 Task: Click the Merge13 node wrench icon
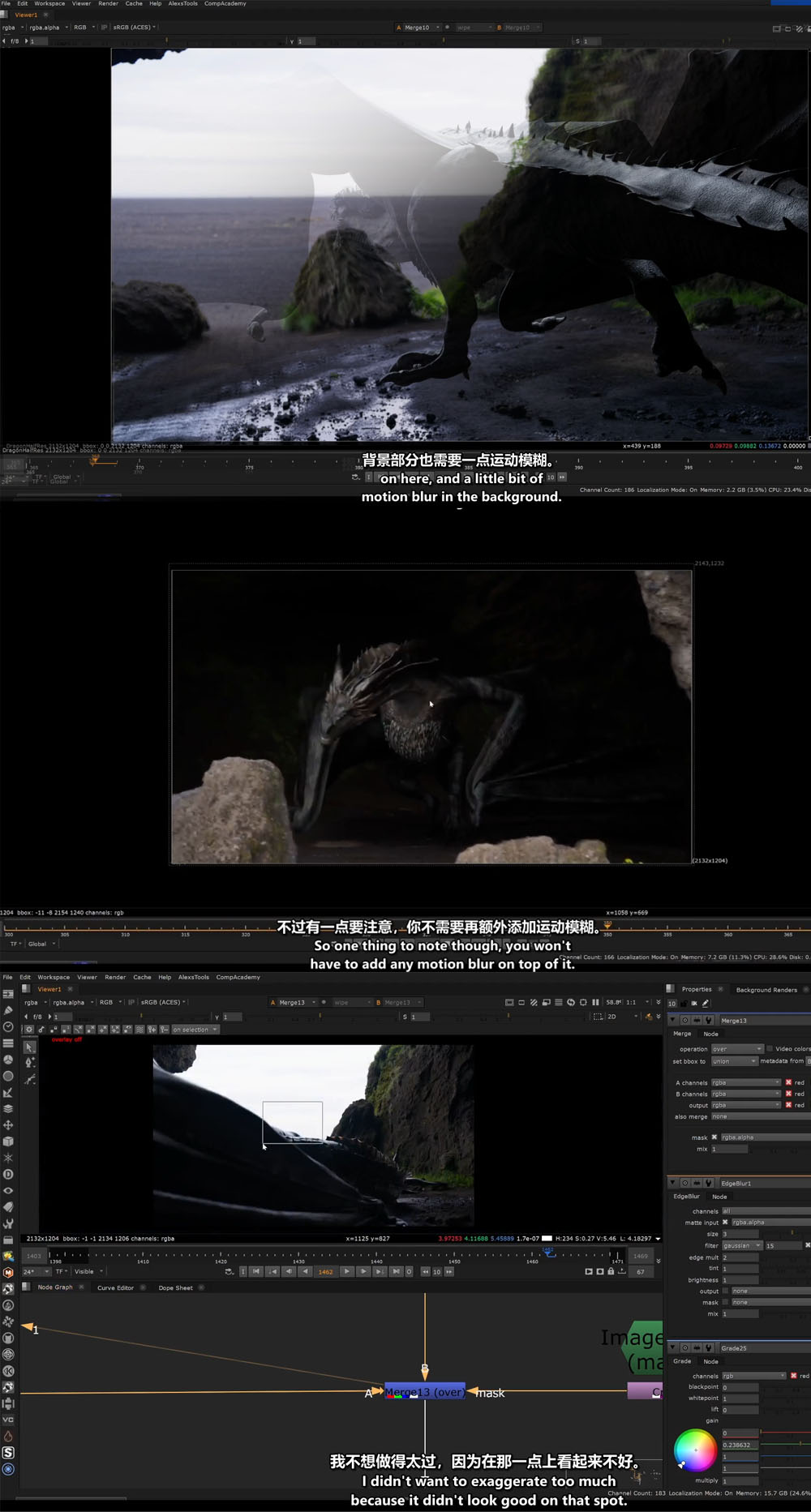(709, 1021)
